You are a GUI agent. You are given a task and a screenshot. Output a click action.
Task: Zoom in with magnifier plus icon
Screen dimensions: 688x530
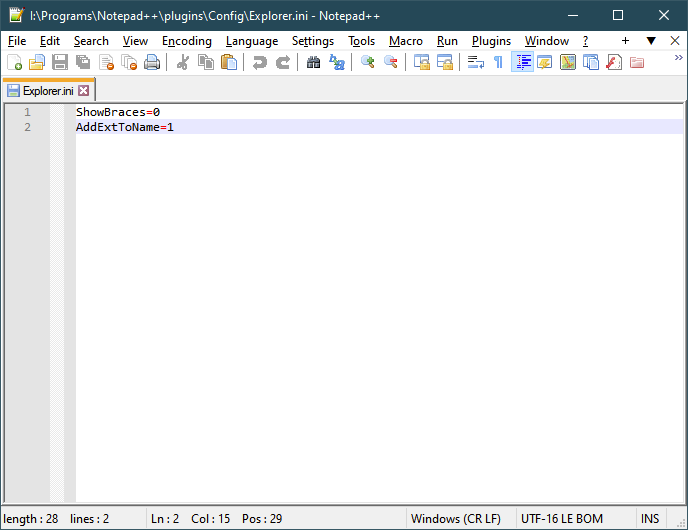click(x=367, y=62)
